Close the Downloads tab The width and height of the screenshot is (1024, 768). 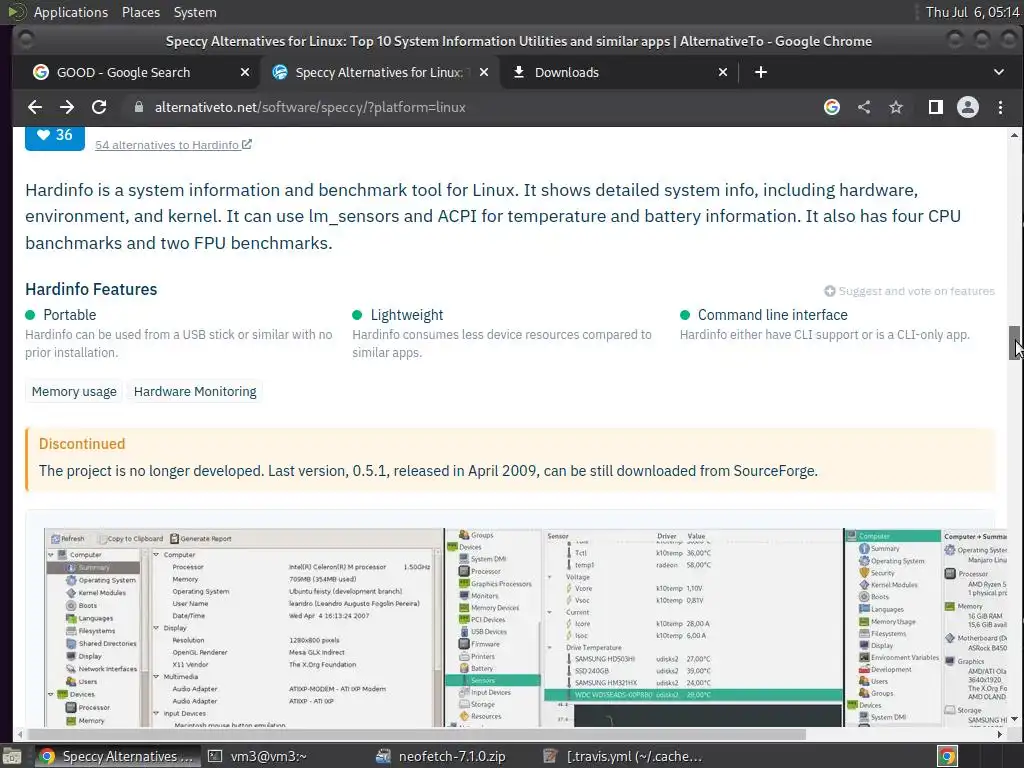[723, 72]
